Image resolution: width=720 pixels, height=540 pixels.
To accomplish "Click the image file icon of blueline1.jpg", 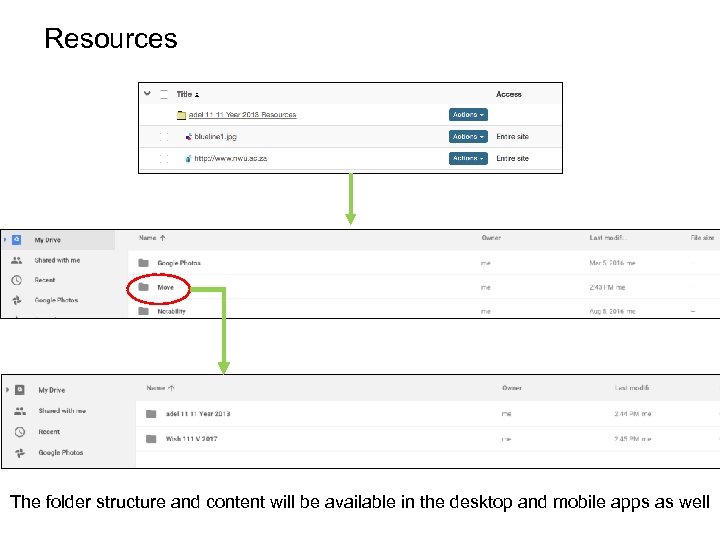I will tap(188, 136).
